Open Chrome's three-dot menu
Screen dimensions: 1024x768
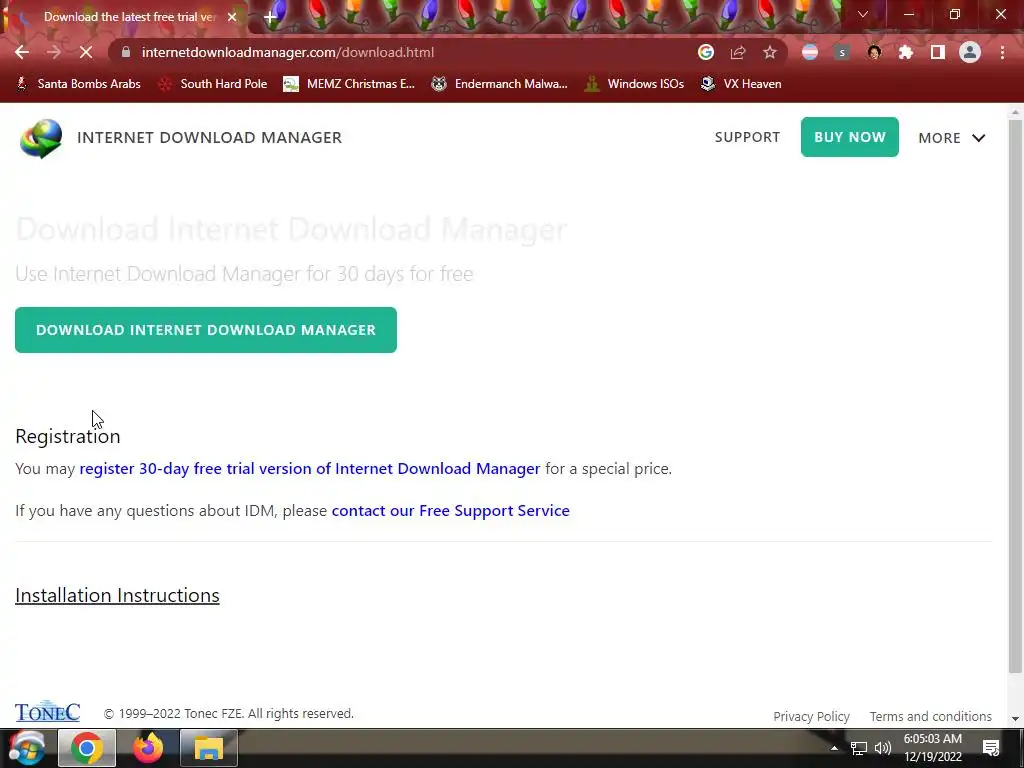point(1002,52)
